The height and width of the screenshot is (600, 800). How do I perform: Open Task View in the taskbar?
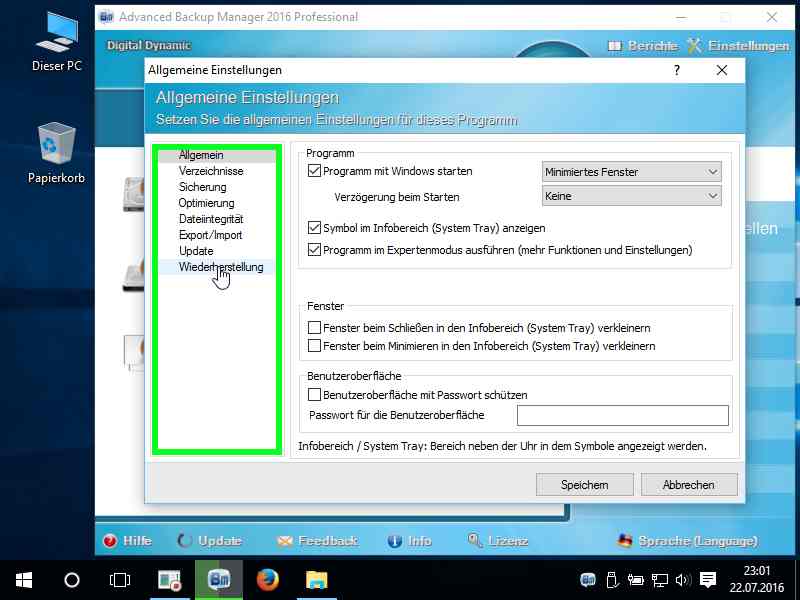(x=120, y=580)
